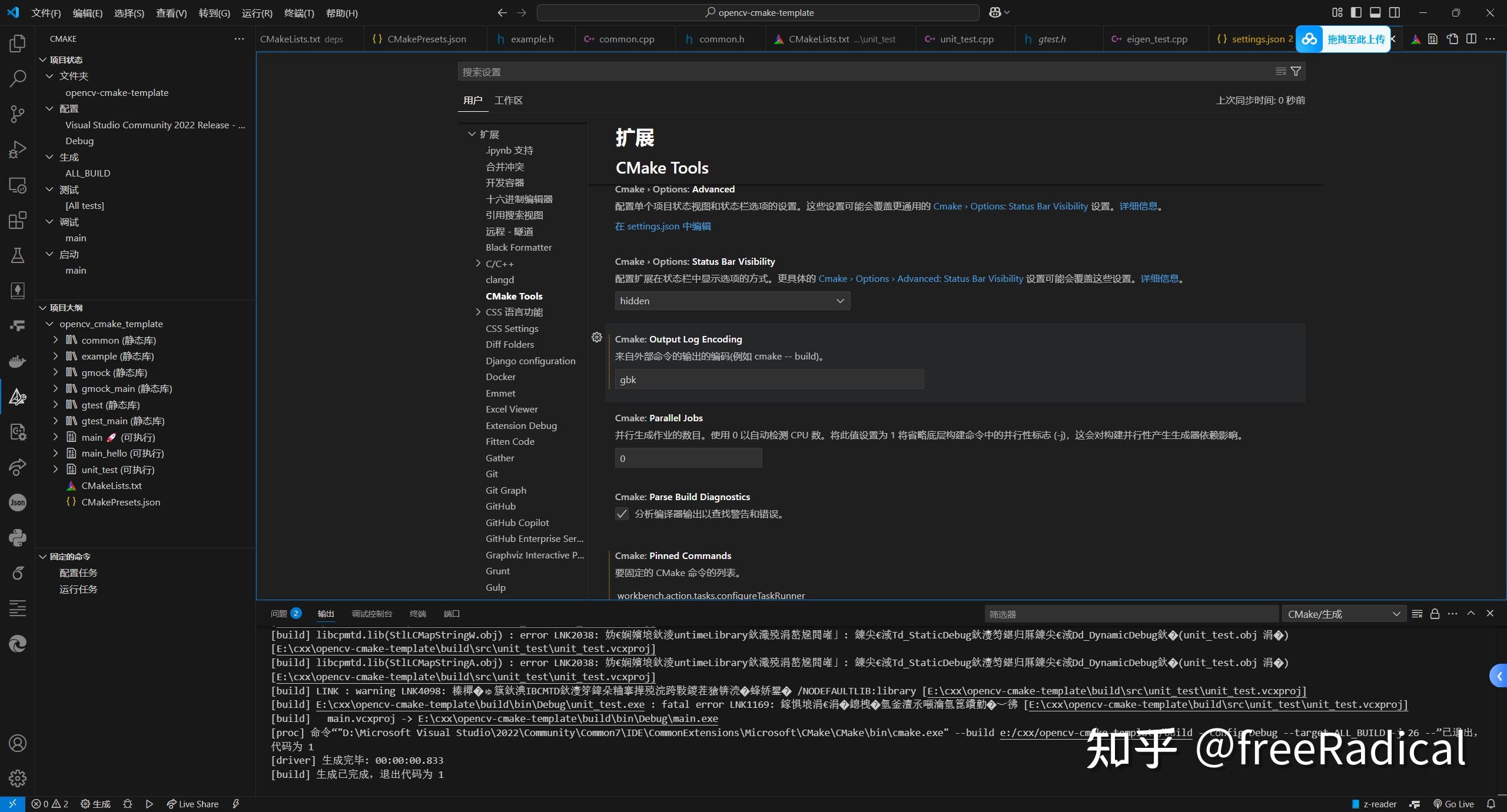Open the Source Control view
1507x812 pixels.
click(18, 114)
